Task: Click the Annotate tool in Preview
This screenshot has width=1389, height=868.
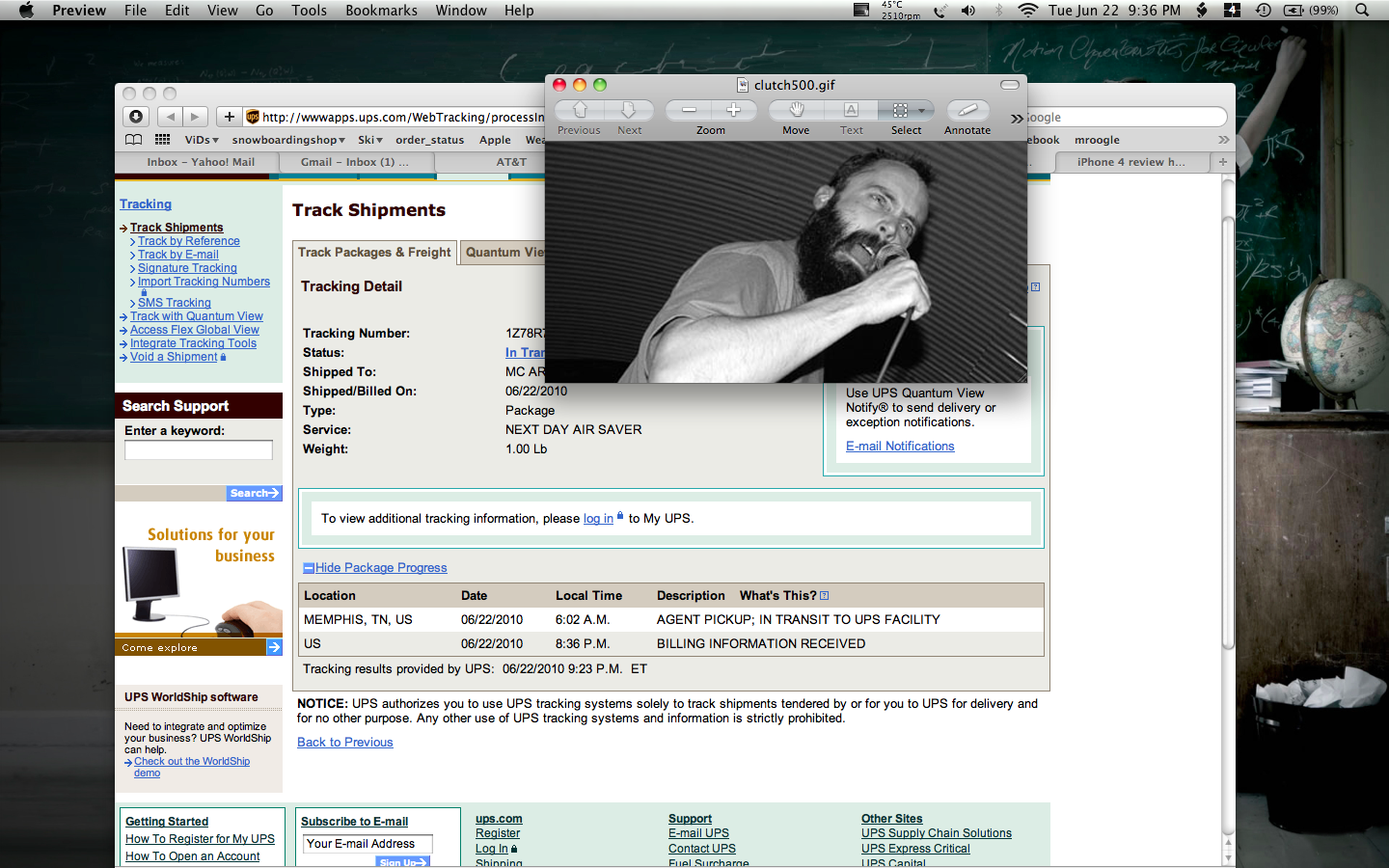Action: pyautogui.click(x=967, y=111)
